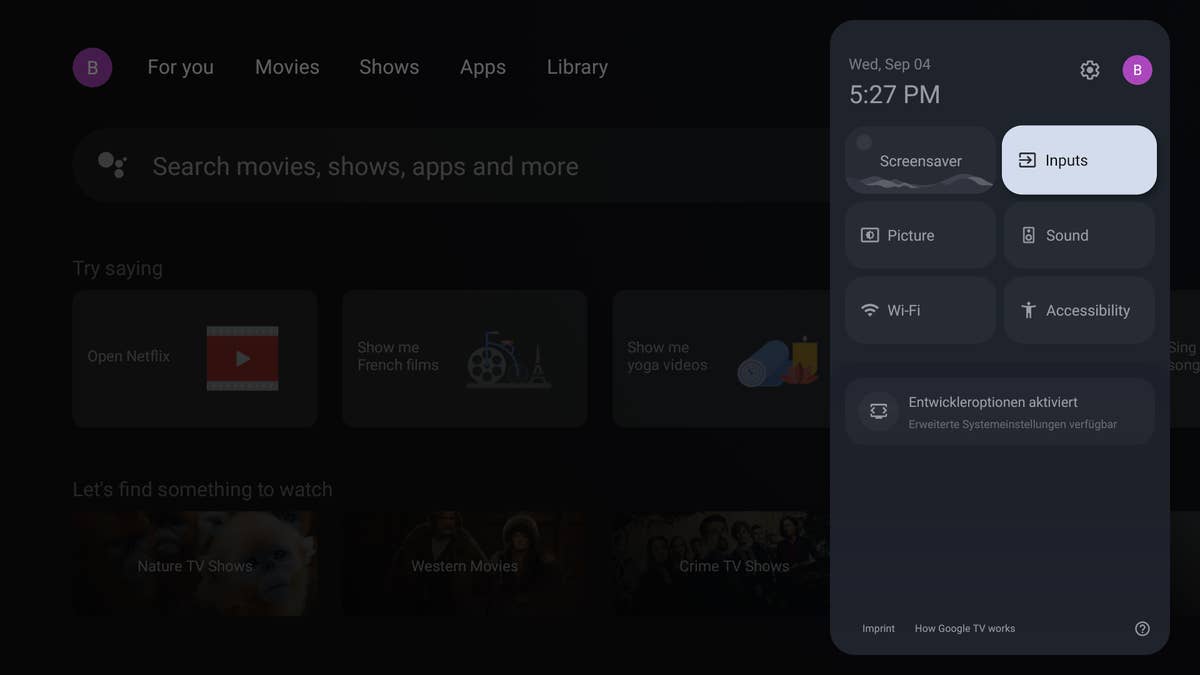Screen dimensions: 1200x675
Task: Open the Entwickleroptionen aktiviert notification
Action: coord(1000,411)
